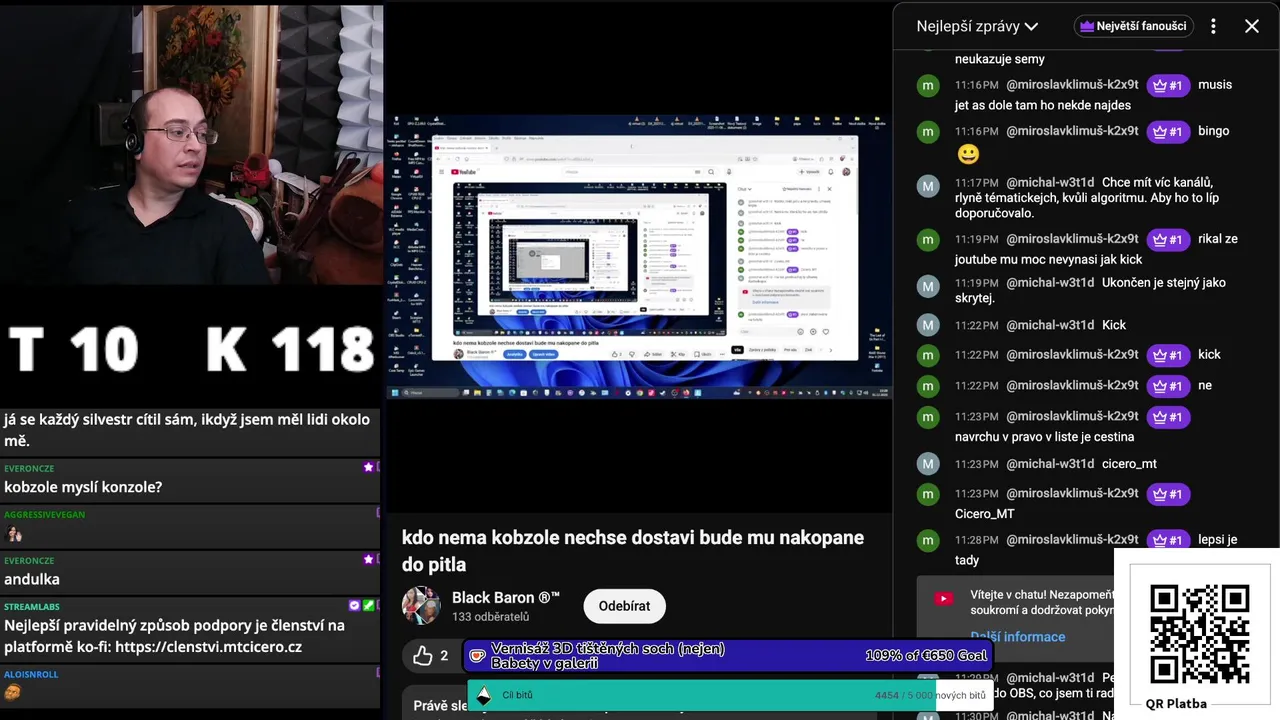Screen dimensions: 1280x720
Task: Click the Odebírat subscribe button
Action: pos(625,606)
